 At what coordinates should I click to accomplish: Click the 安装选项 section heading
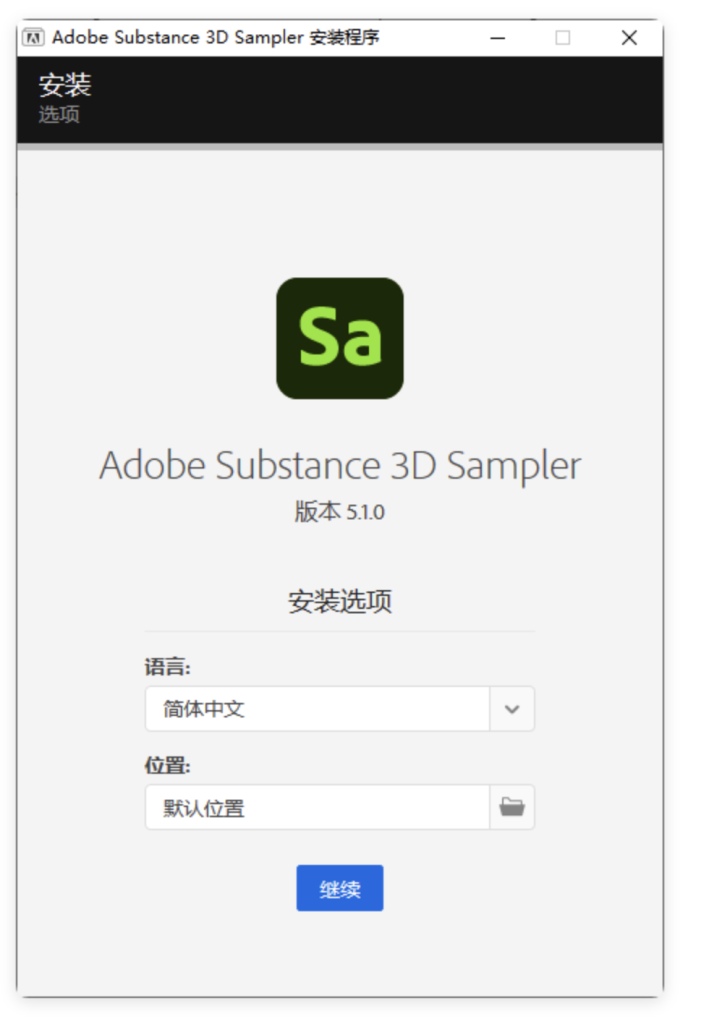[x=340, y=602]
